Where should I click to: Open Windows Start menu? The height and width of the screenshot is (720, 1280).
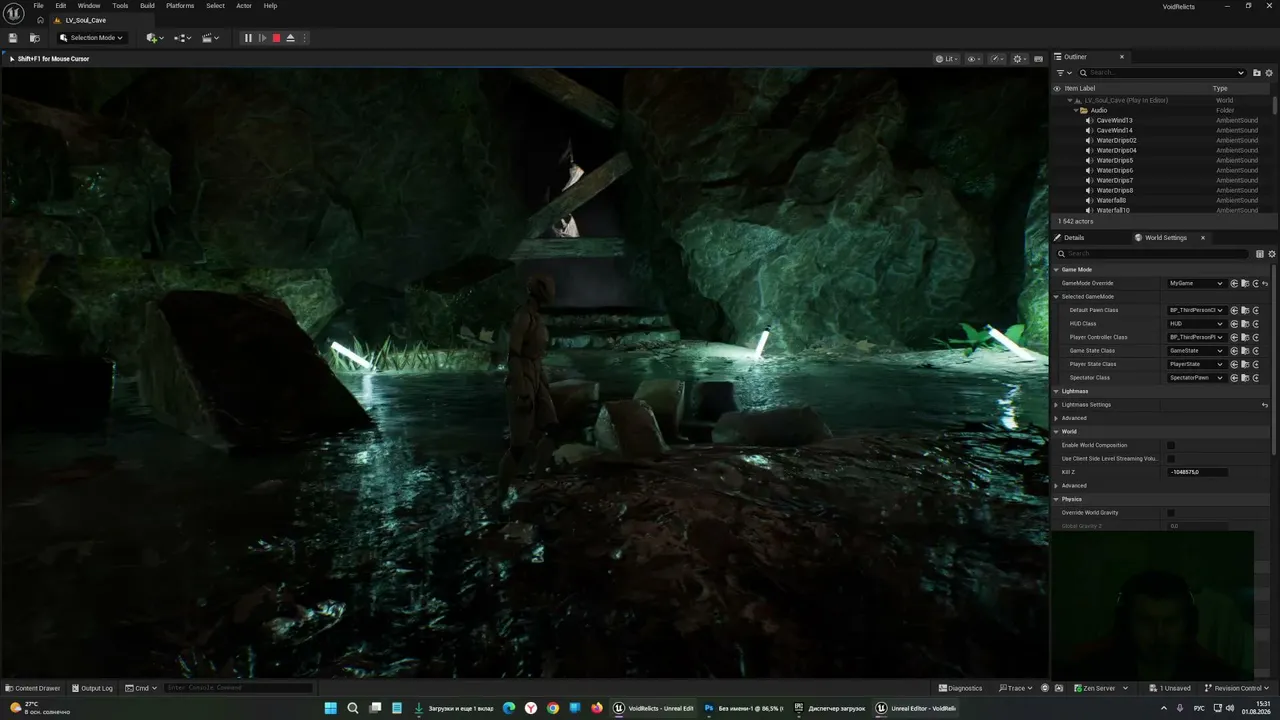(x=330, y=708)
